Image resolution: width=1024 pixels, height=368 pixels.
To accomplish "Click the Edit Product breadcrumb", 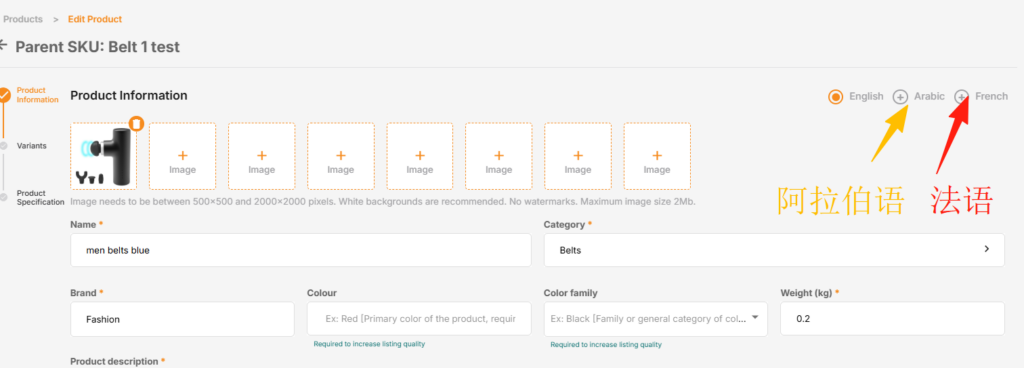I will tap(95, 19).
